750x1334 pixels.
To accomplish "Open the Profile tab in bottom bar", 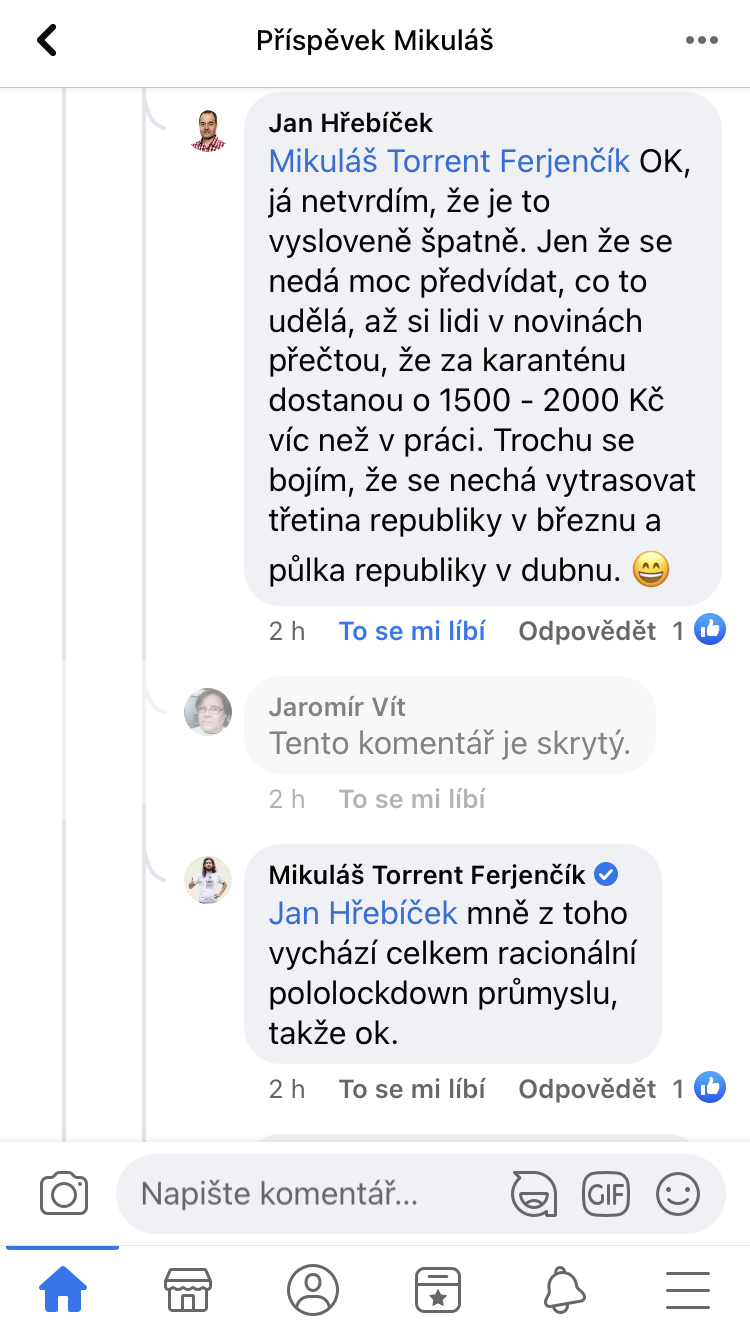I will [x=313, y=1290].
